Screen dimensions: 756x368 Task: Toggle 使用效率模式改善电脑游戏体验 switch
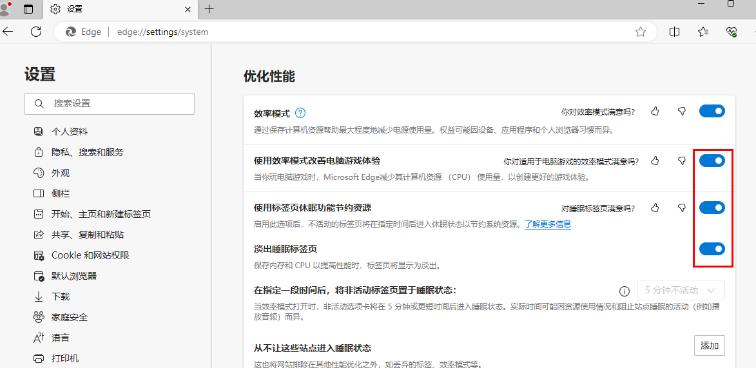(712, 161)
